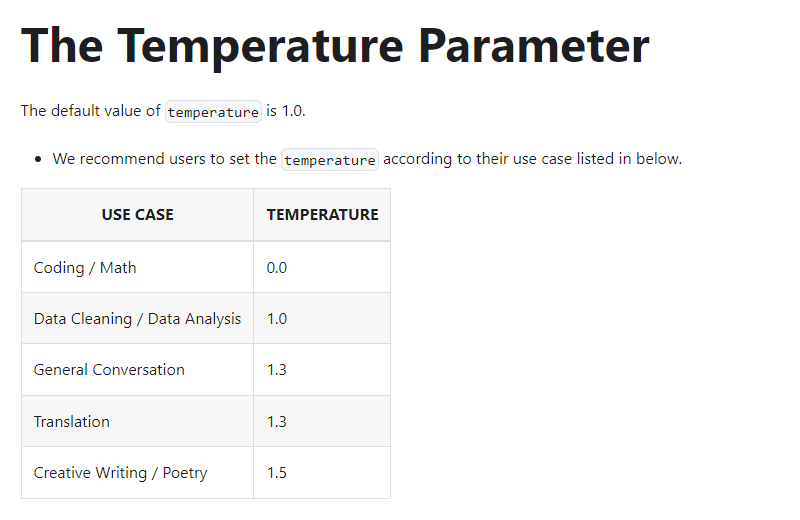Select the Translation row label
The height and width of the screenshot is (520, 800).
point(71,422)
